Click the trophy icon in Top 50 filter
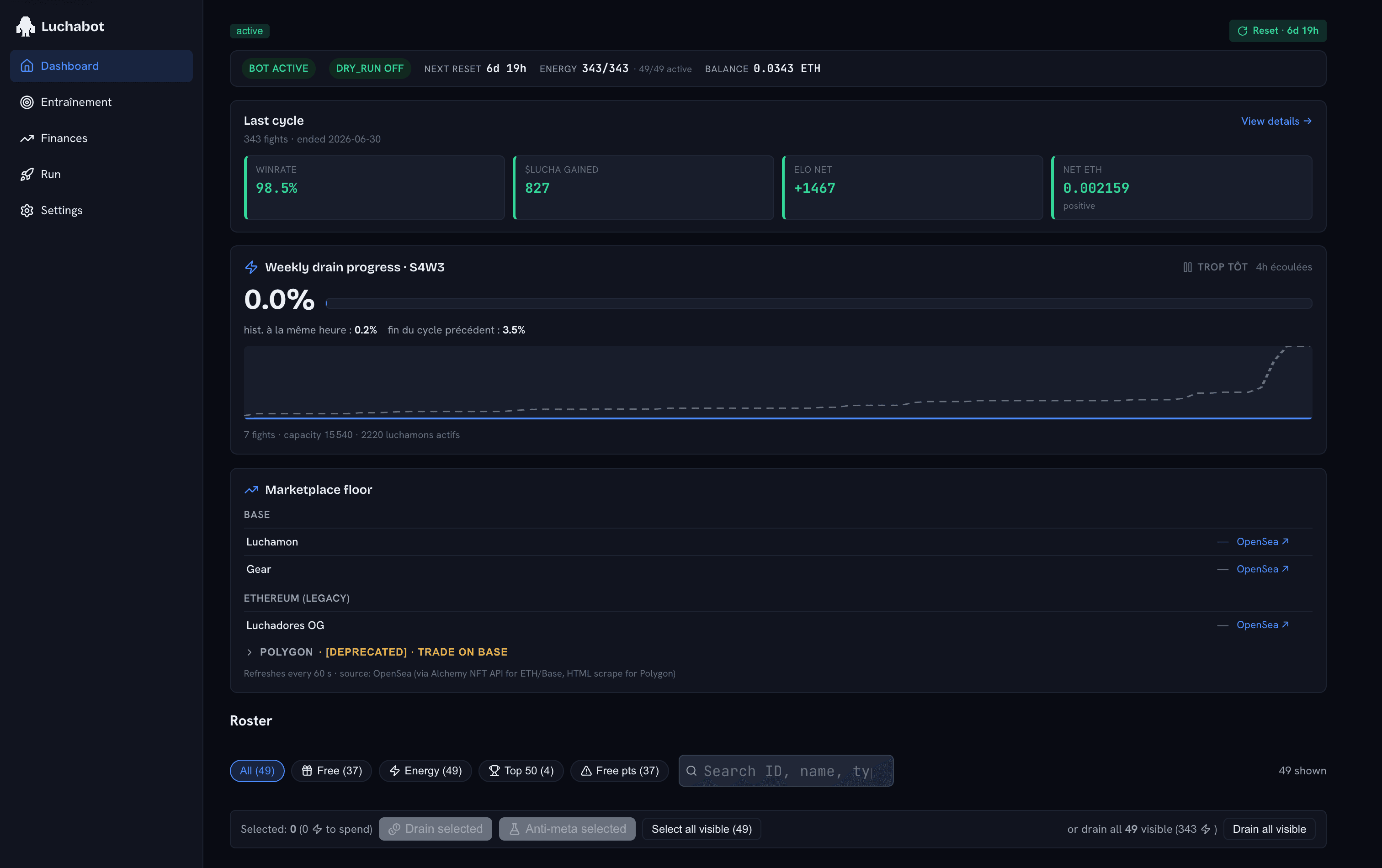Viewport: 1382px width, 868px height. pyautogui.click(x=494, y=771)
